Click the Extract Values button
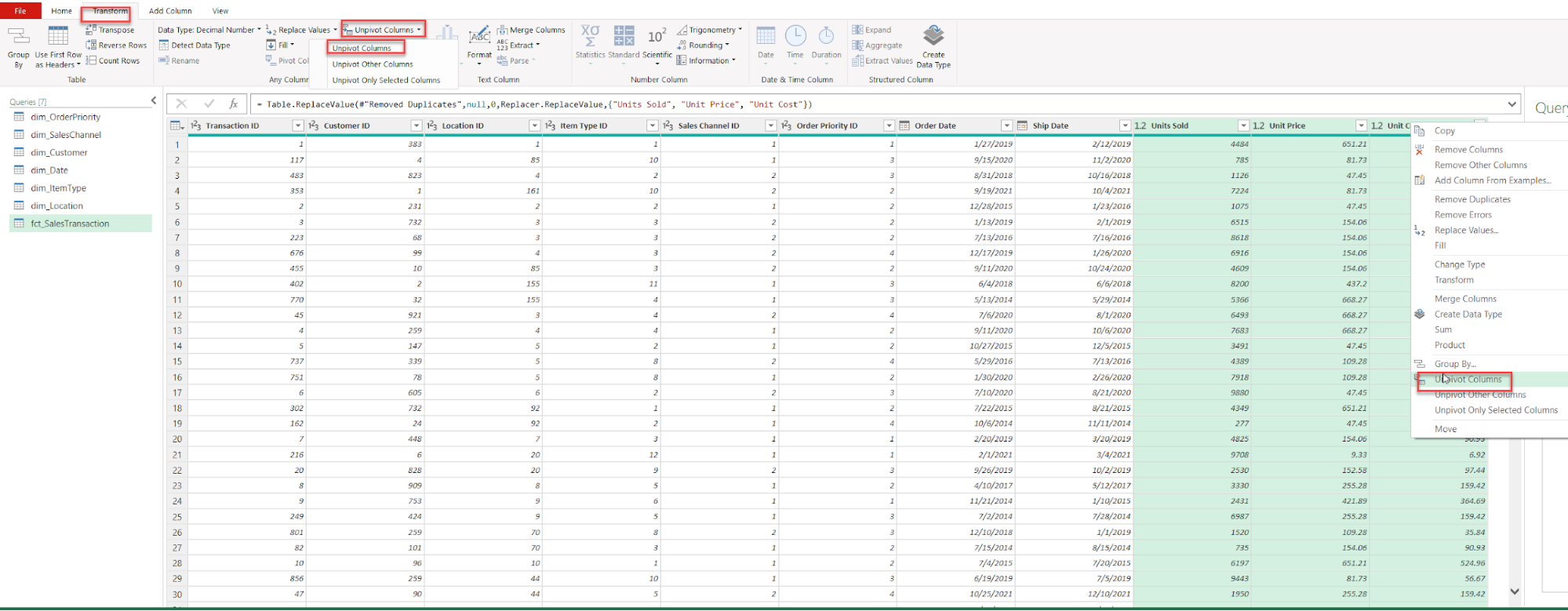The width and height of the screenshot is (1568, 611). pos(882,60)
